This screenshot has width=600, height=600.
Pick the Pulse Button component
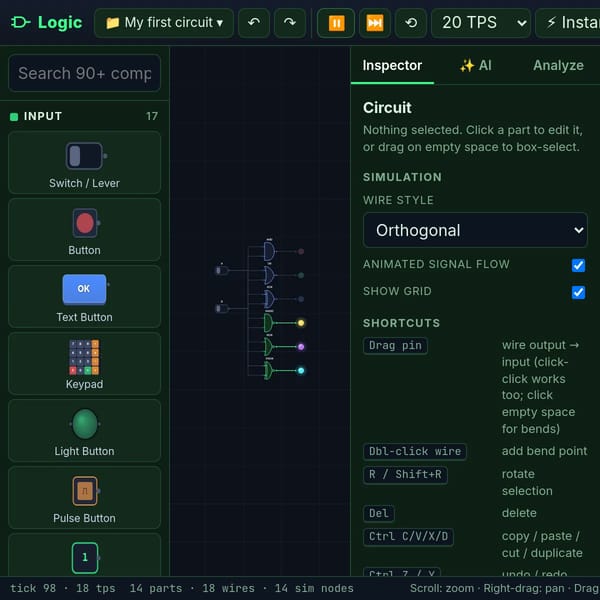click(85, 497)
